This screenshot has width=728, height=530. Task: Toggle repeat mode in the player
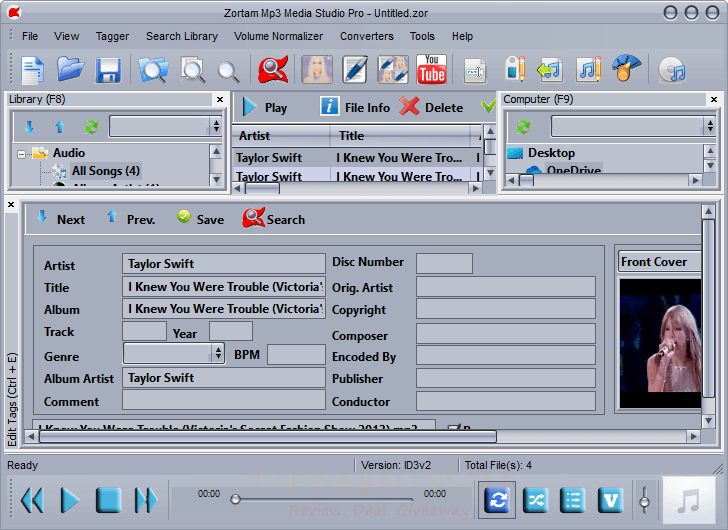(x=497, y=500)
